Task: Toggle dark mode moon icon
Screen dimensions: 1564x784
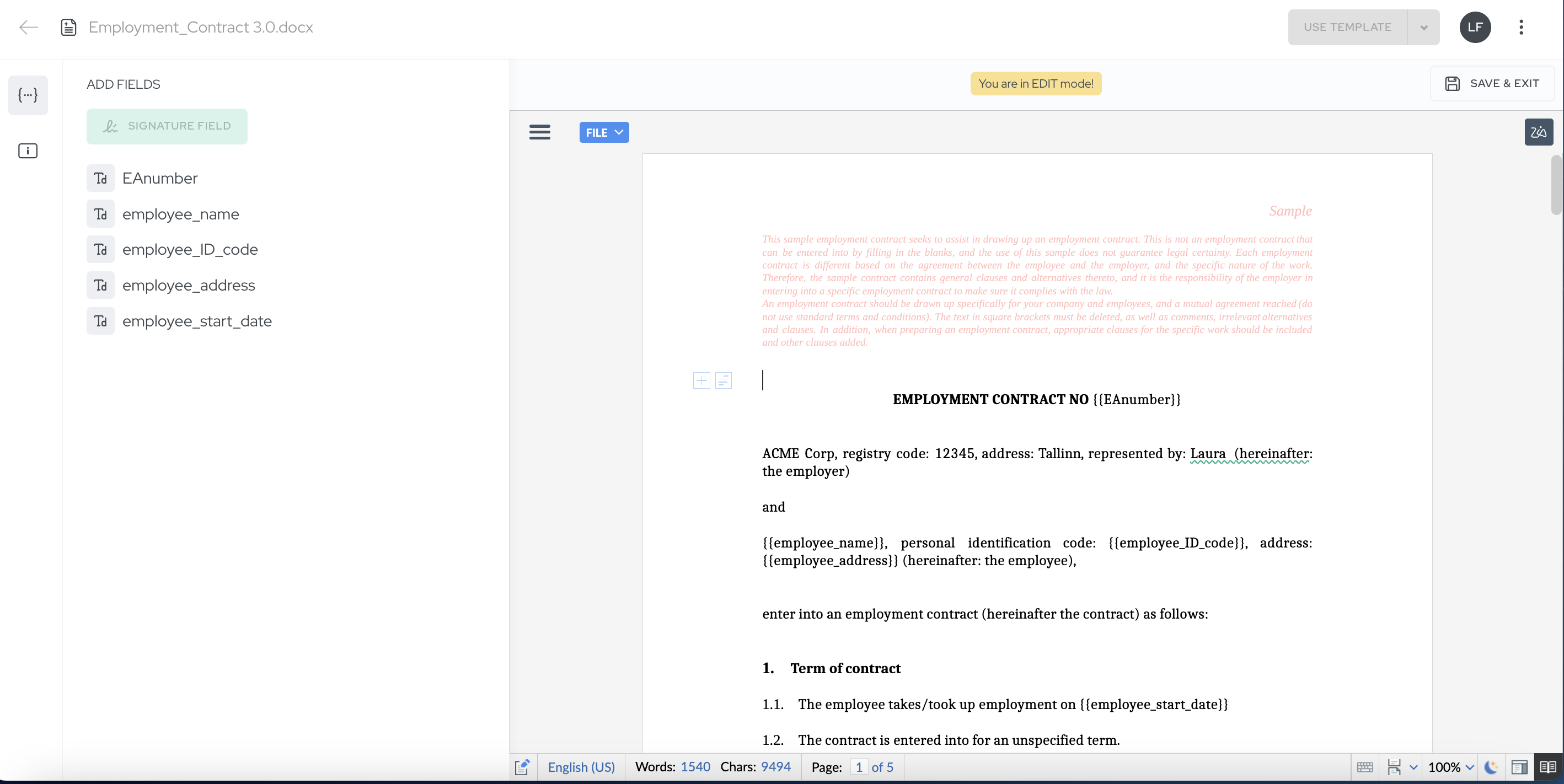Action: [1491, 767]
